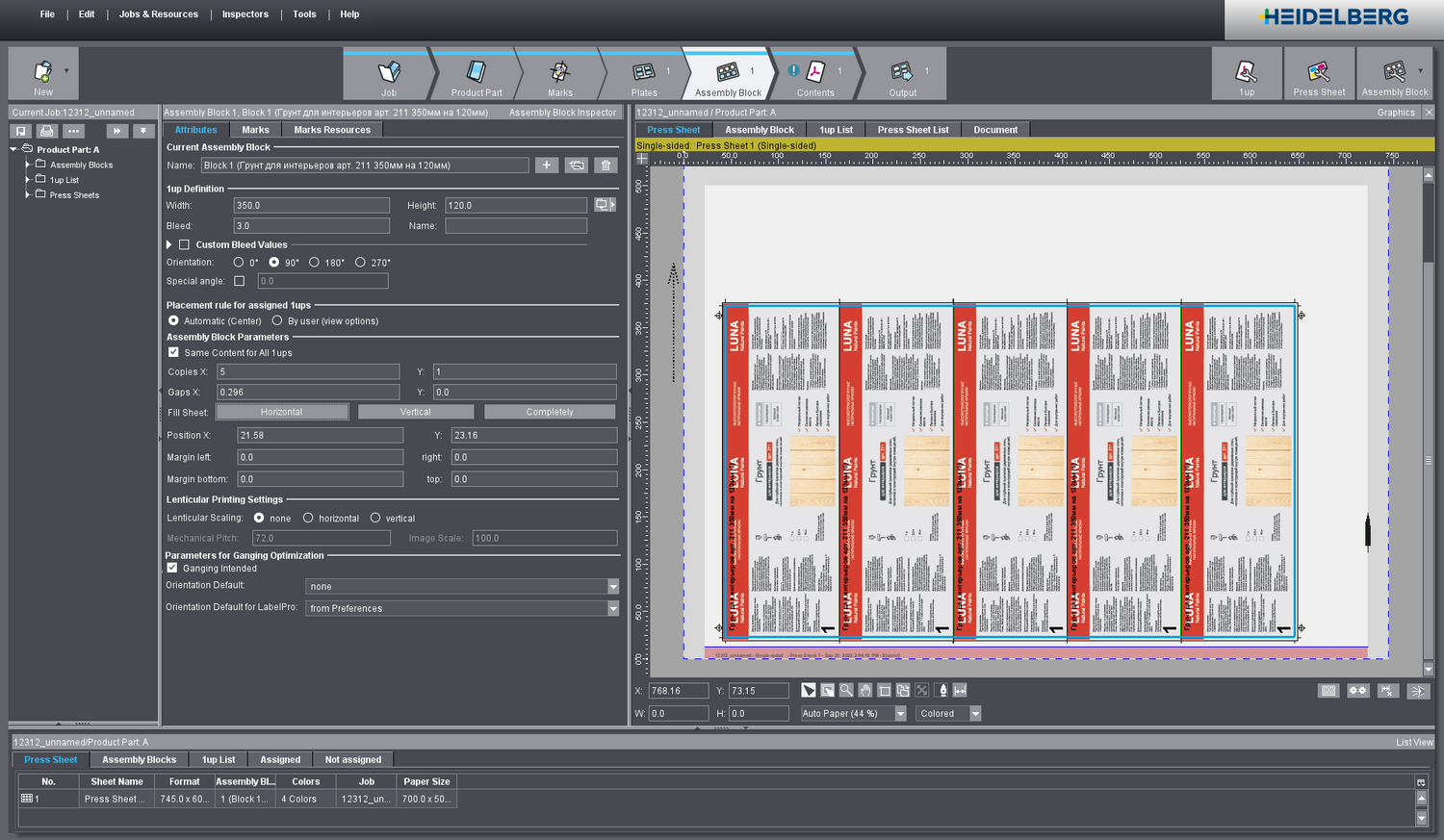This screenshot has height=840, width=1444.
Task: Switch to the Marks Resources tab
Action: click(x=331, y=130)
